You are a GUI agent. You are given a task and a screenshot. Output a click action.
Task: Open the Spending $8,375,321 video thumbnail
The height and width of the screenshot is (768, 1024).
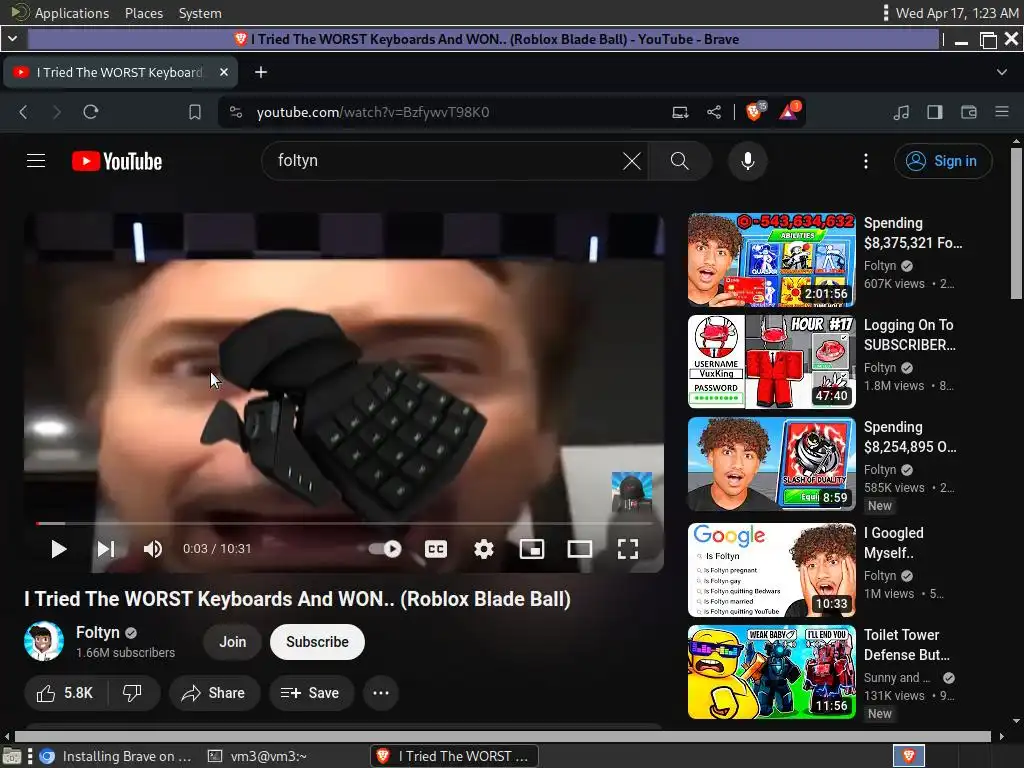771,259
